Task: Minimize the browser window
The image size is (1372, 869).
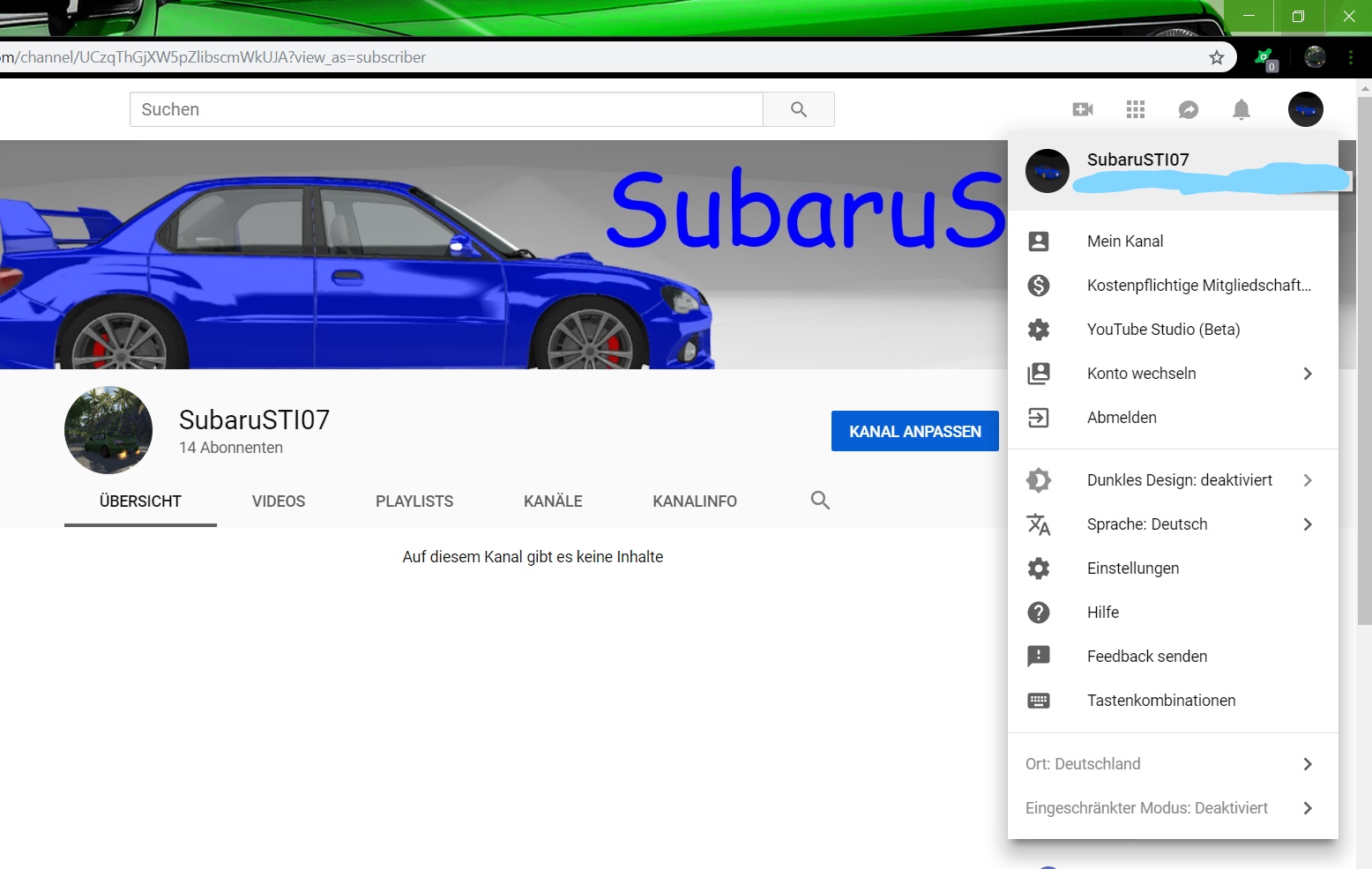Action: tap(1249, 16)
